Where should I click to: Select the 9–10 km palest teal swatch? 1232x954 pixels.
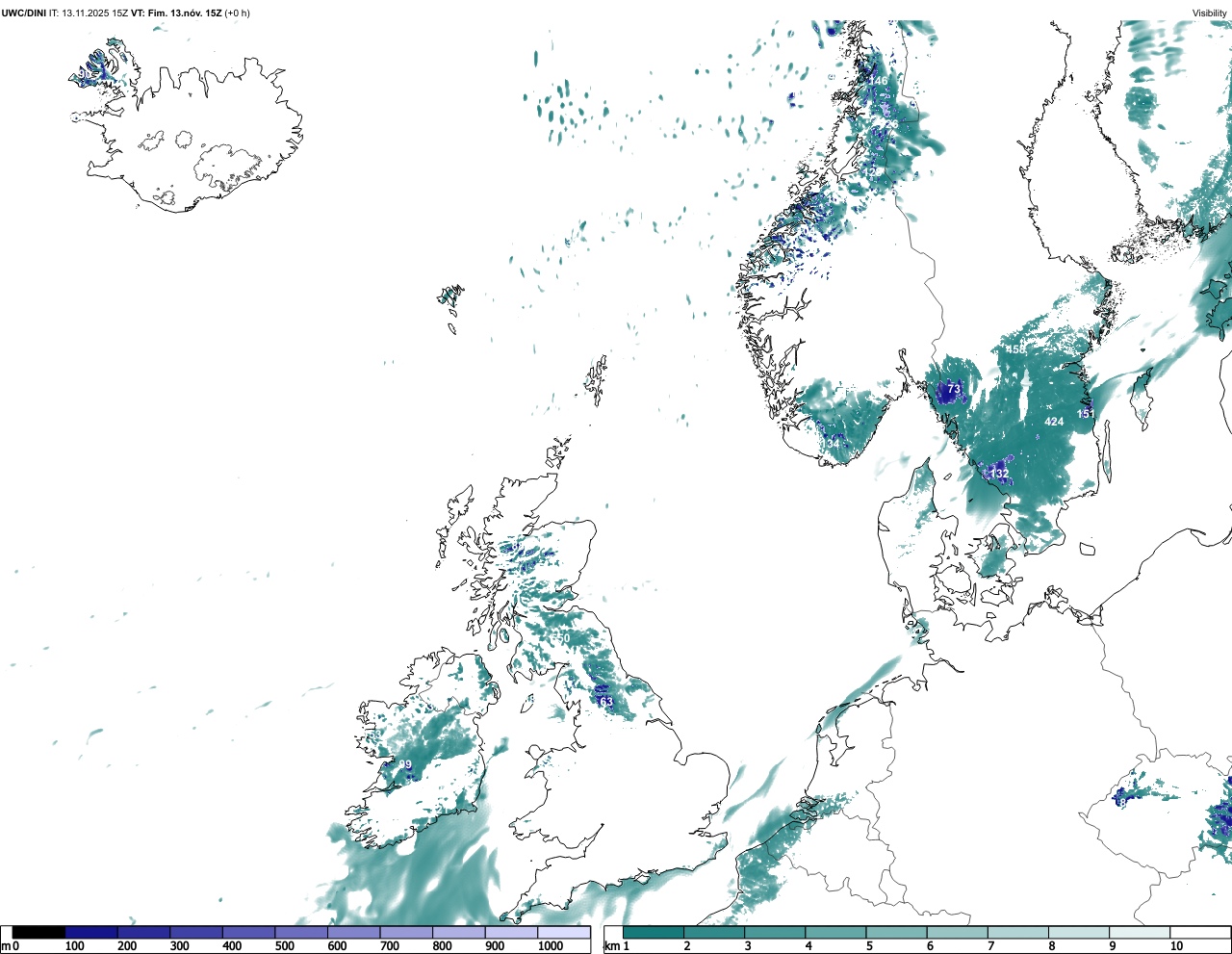pyautogui.click(x=1140, y=932)
